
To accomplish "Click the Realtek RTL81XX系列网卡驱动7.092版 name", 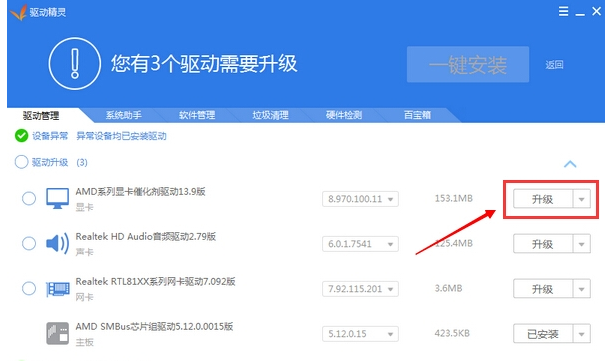I will tap(155, 281).
